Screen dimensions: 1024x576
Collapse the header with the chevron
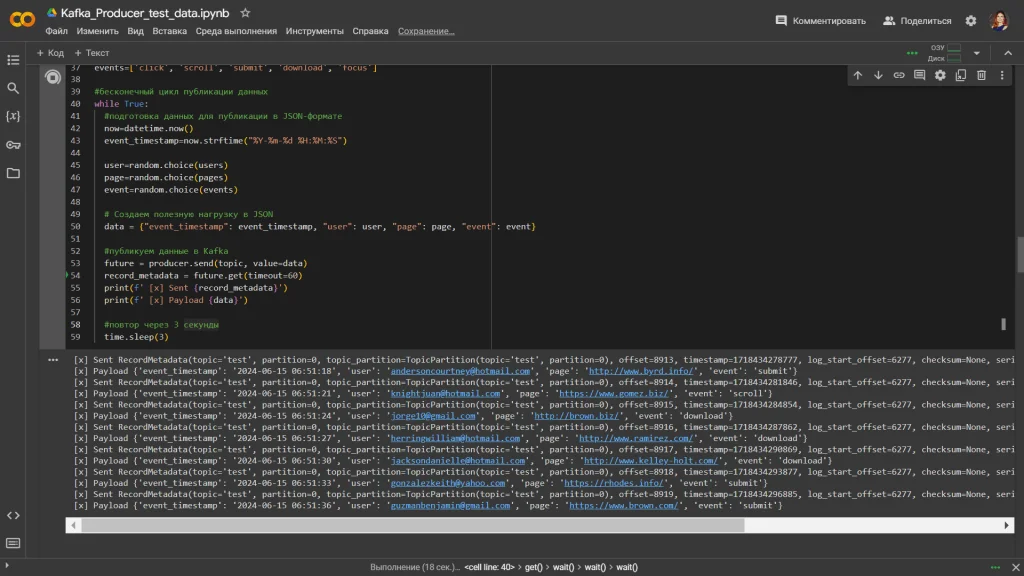1008,54
